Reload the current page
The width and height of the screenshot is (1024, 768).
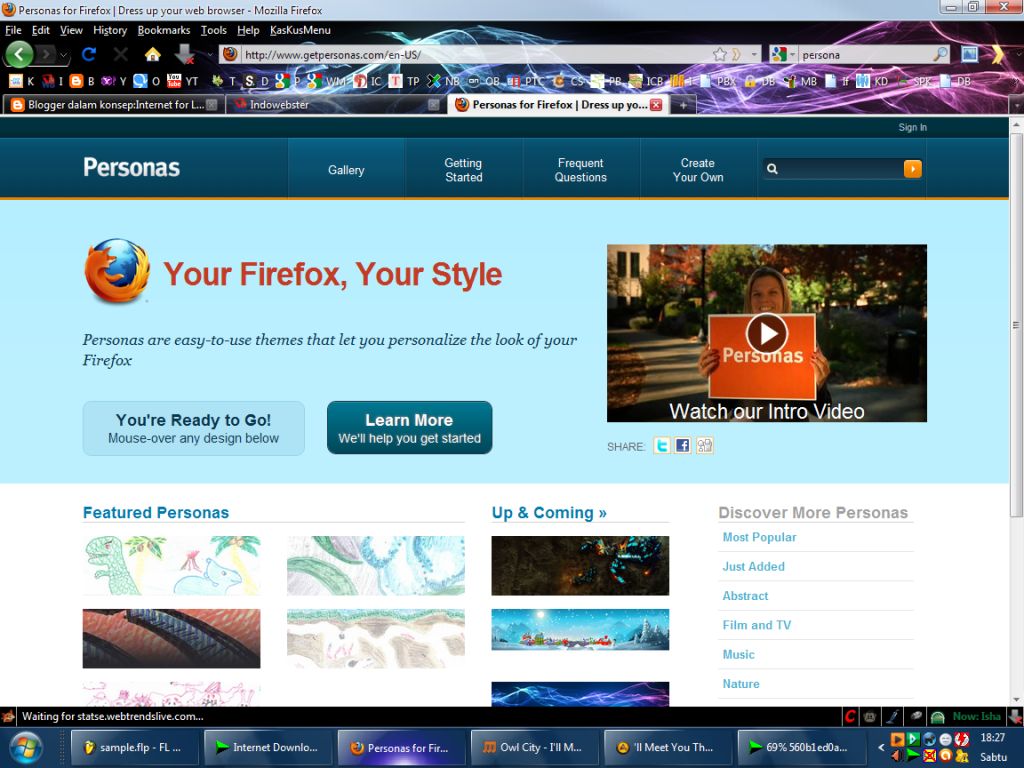89,54
